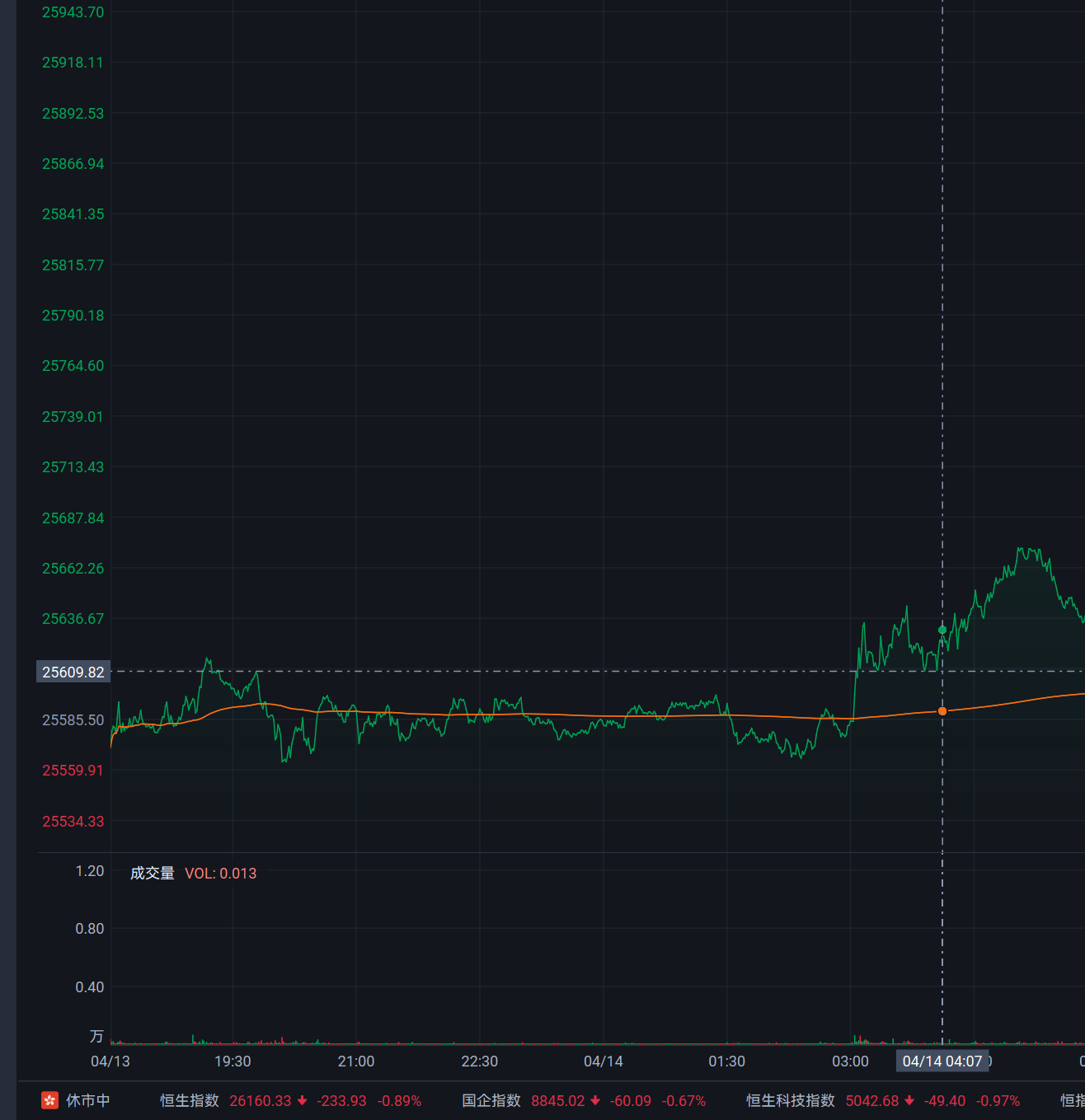Click the down arrow next to 5042.68
The height and width of the screenshot is (1120, 1085).
909,1101
